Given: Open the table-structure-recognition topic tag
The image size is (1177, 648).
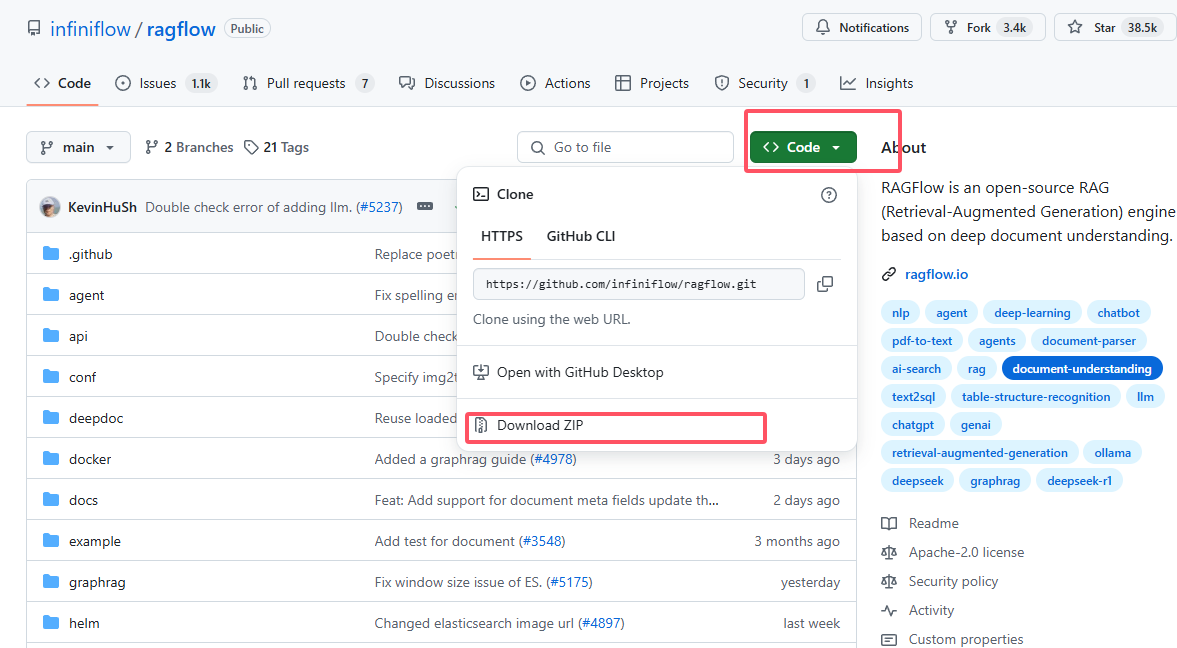Looking at the screenshot, I should pos(1036,396).
